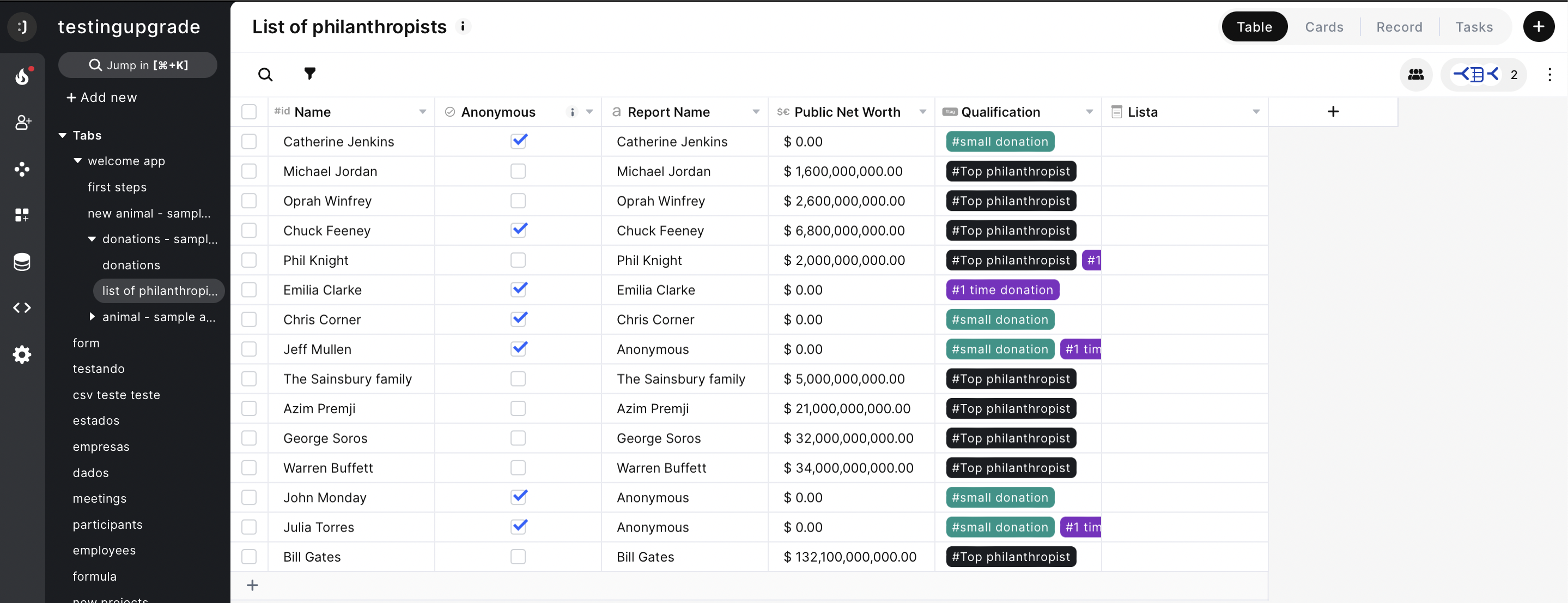The height and width of the screenshot is (603, 1568).
Task: Click the black plus button top right
Action: click(1538, 27)
